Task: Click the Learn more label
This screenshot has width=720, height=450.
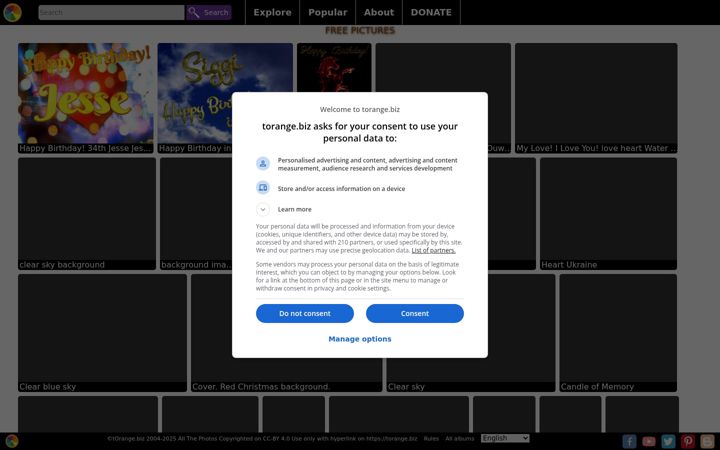Action: (x=294, y=209)
